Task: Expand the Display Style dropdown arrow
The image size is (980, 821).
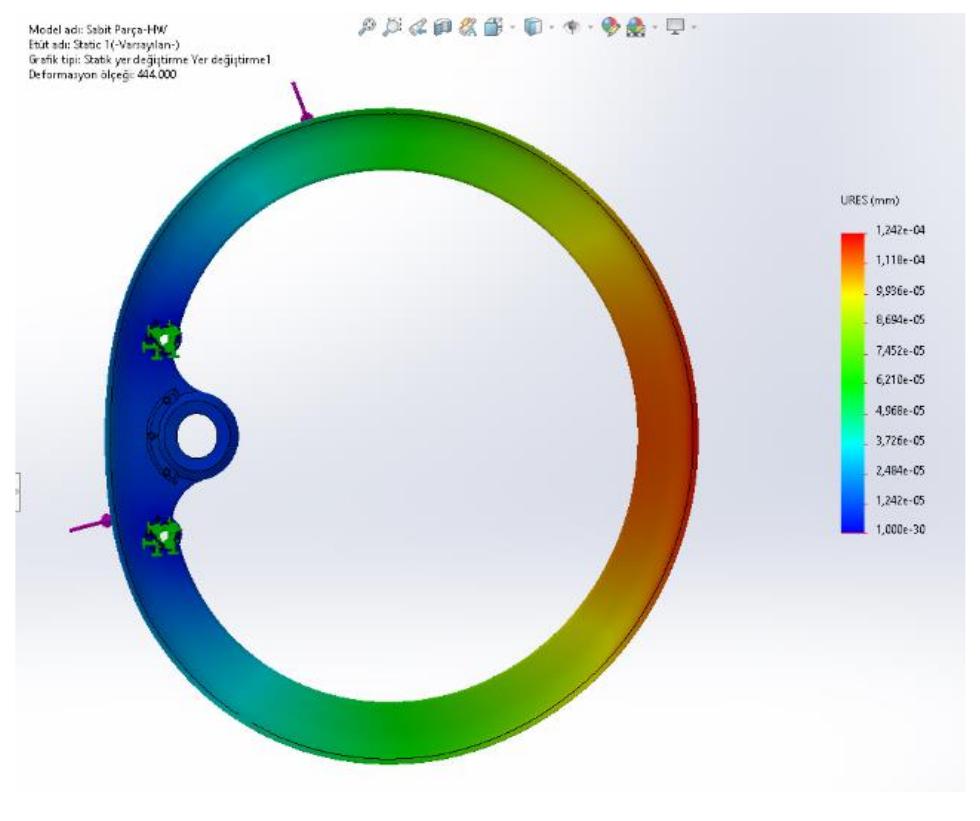Action: point(551,27)
